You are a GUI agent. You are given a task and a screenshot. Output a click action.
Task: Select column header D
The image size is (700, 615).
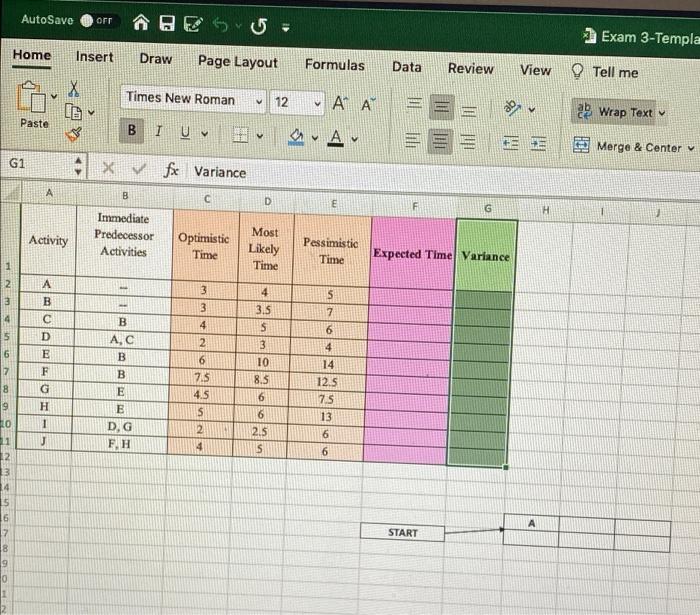tap(267, 201)
